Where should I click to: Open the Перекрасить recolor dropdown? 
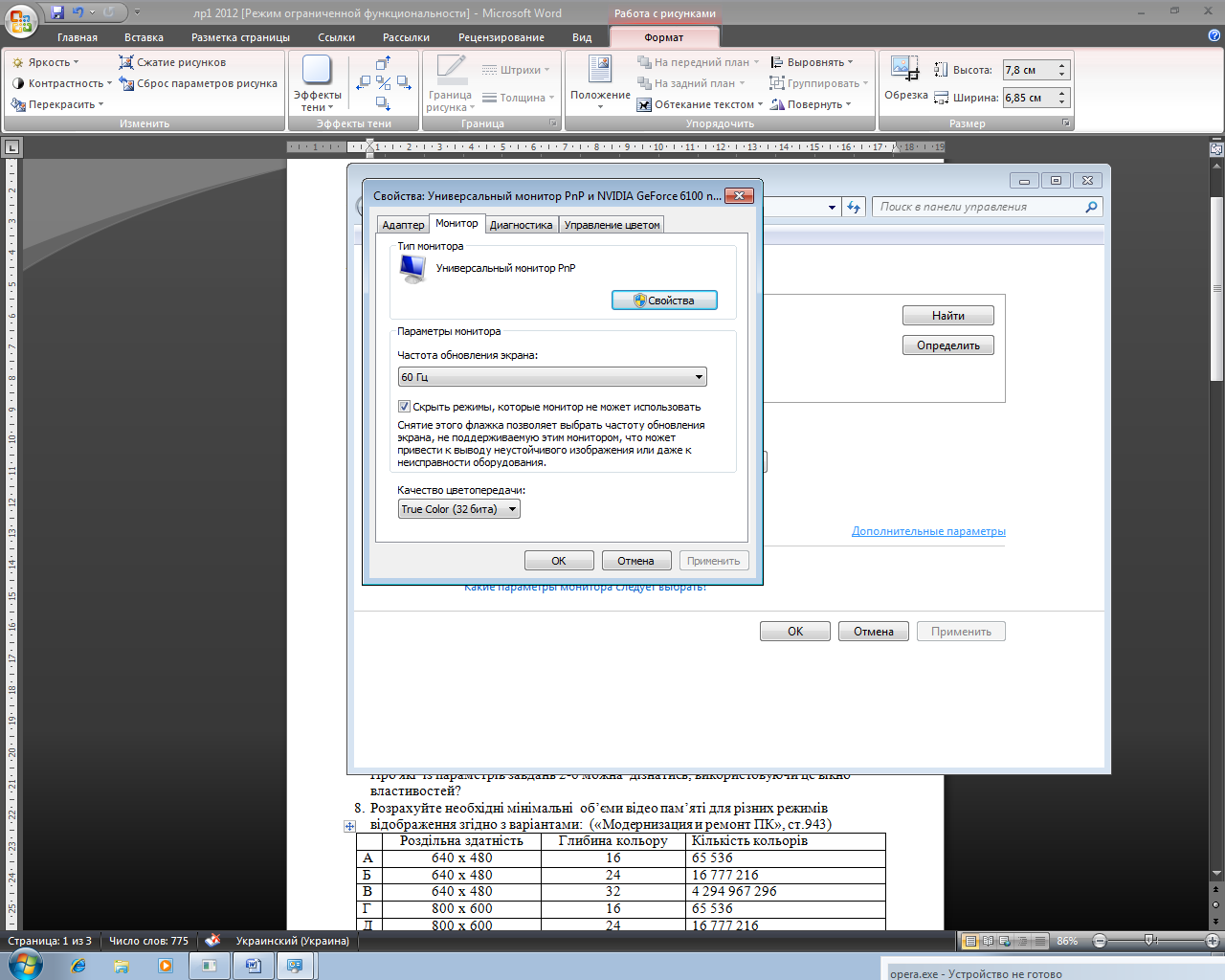pyautogui.click(x=57, y=104)
